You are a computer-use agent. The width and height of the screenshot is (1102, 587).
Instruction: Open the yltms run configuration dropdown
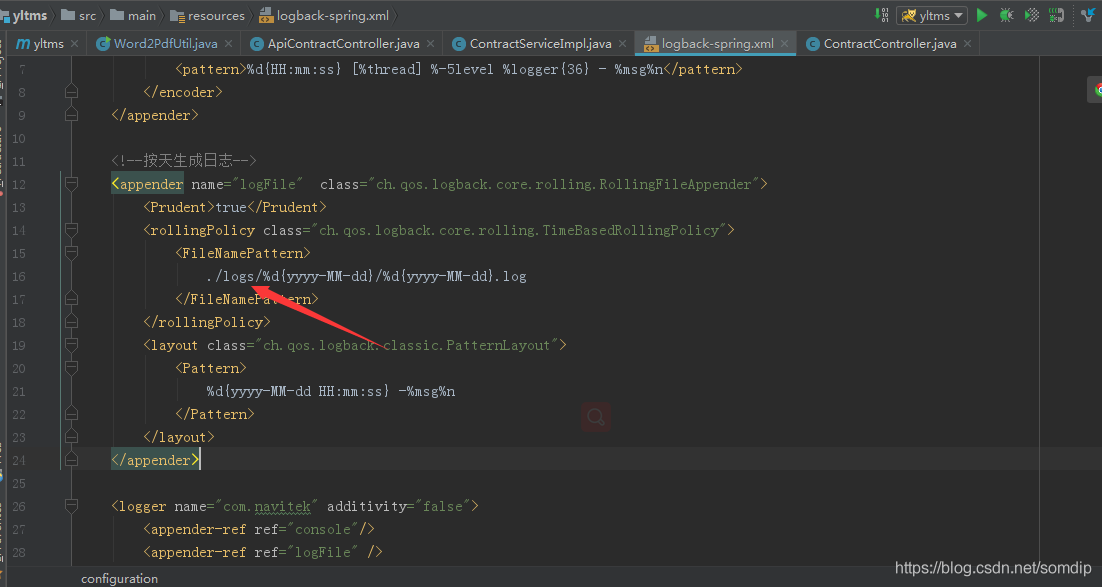[x=932, y=15]
